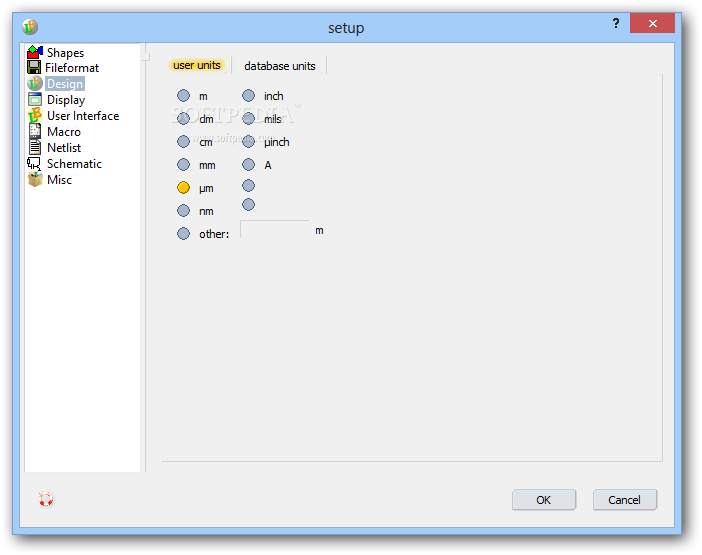Open the Shapes settings page

pyautogui.click(x=65, y=53)
